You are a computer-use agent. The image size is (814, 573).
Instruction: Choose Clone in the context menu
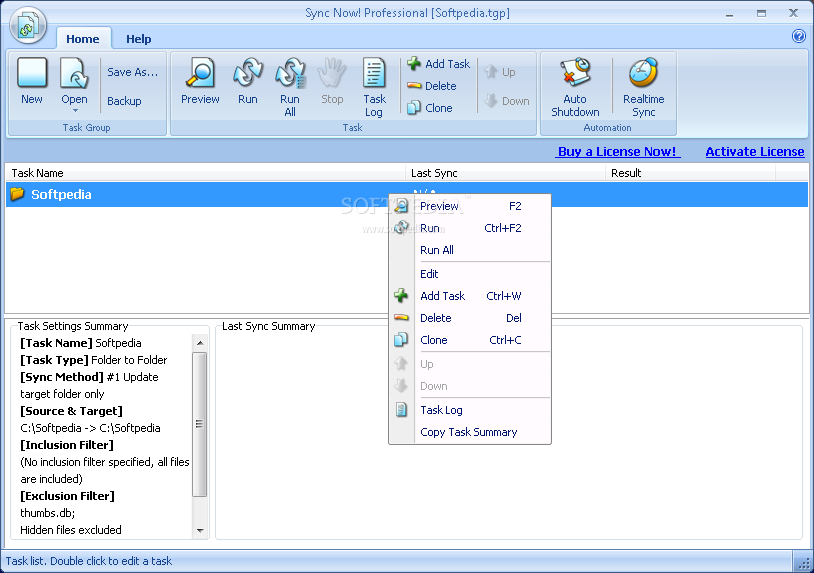click(470, 340)
